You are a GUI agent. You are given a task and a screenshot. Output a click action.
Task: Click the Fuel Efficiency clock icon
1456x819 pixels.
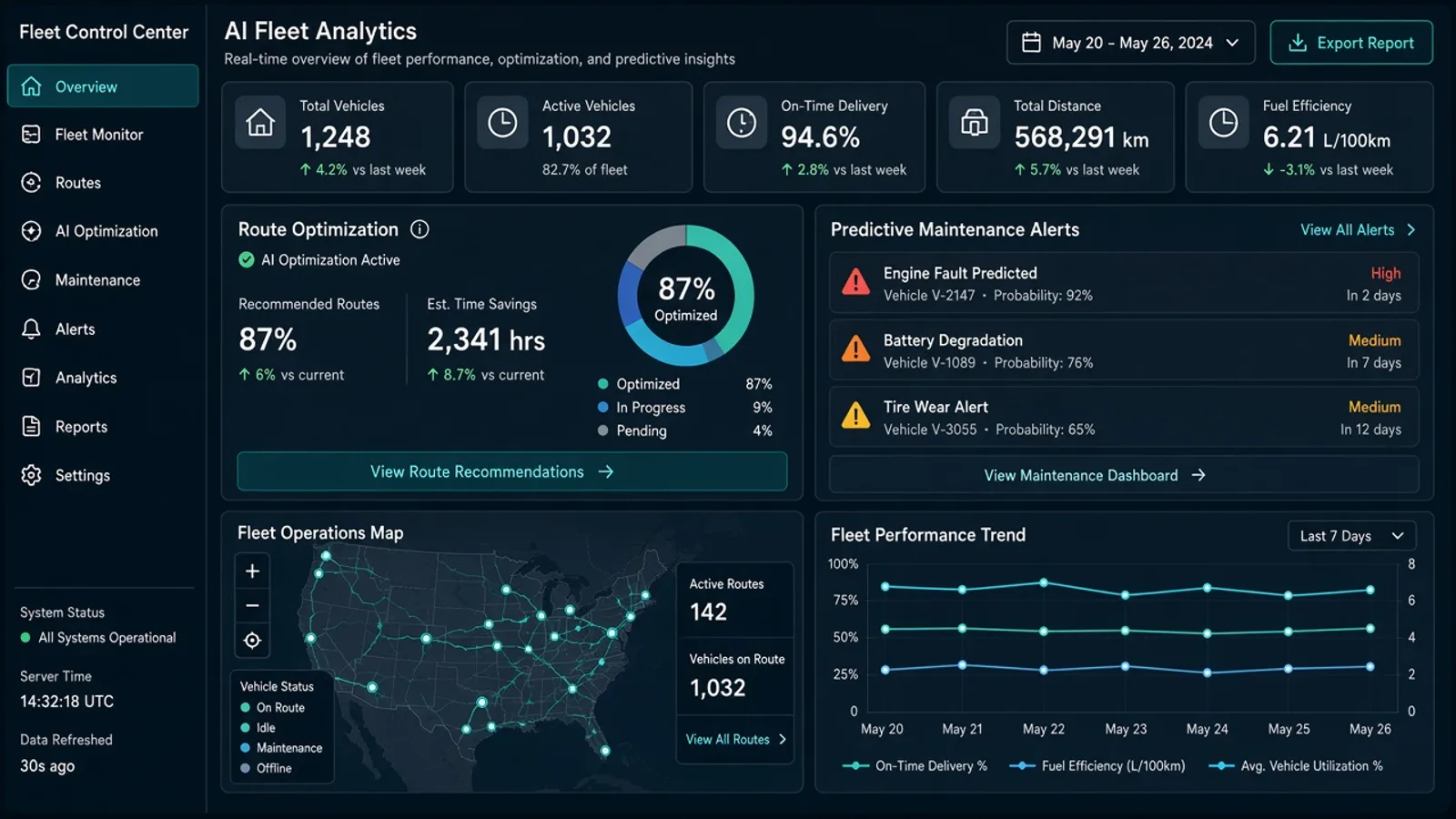coord(1223,122)
